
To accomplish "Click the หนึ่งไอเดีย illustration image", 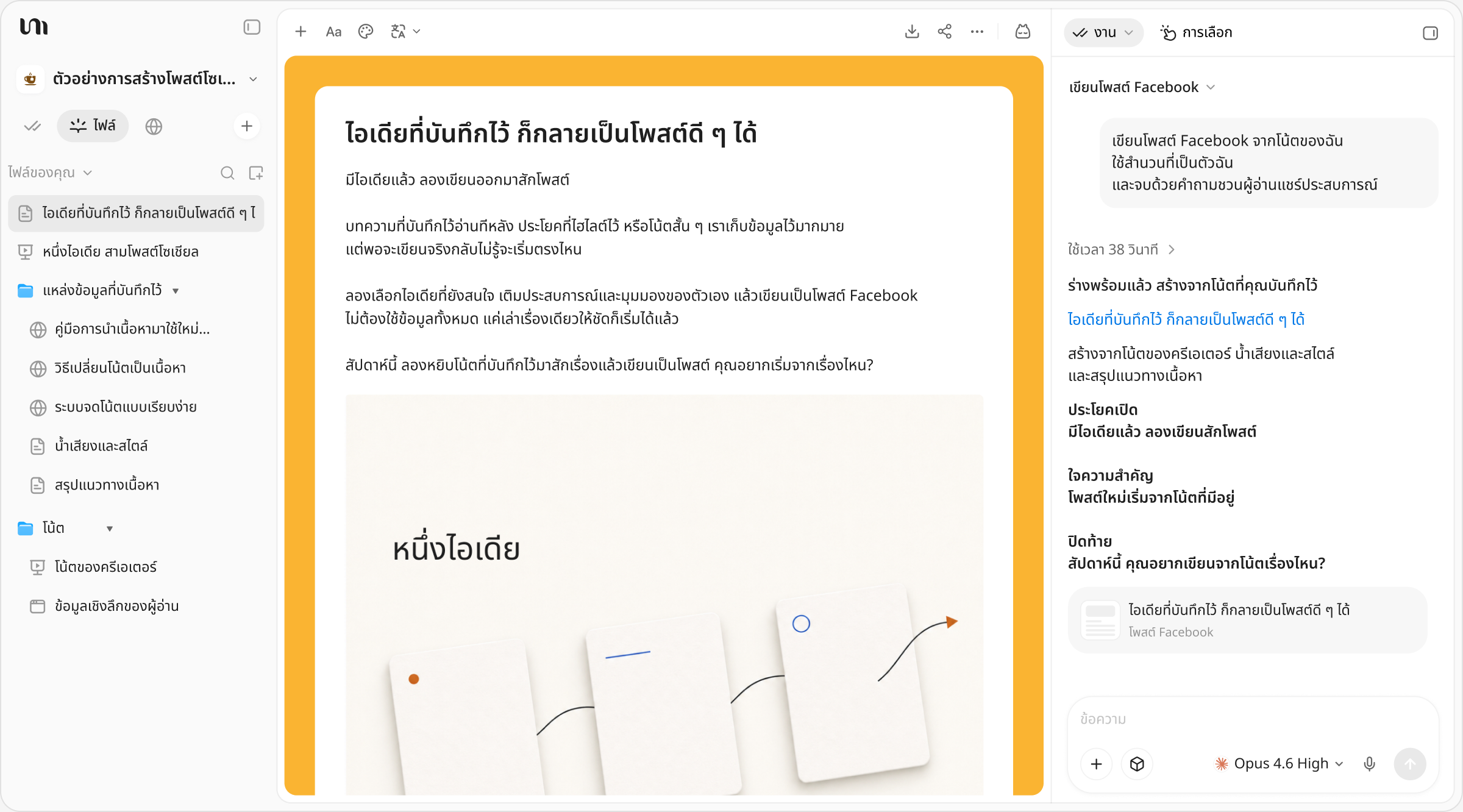I will (664, 595).
